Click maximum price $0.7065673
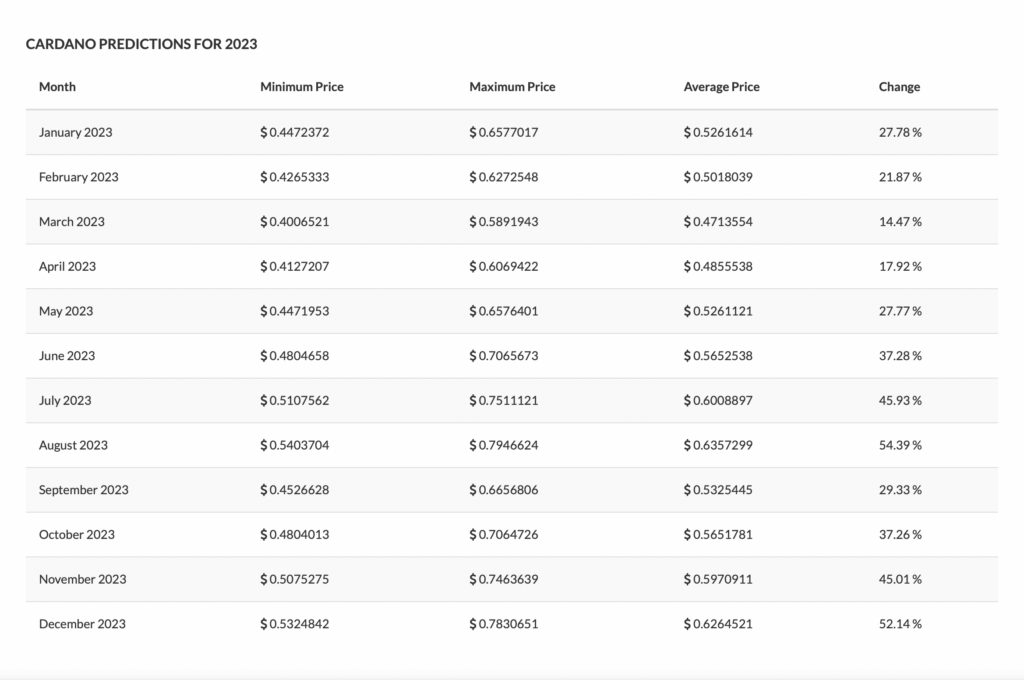1024x680 pixels. click(x=504, y=355)
